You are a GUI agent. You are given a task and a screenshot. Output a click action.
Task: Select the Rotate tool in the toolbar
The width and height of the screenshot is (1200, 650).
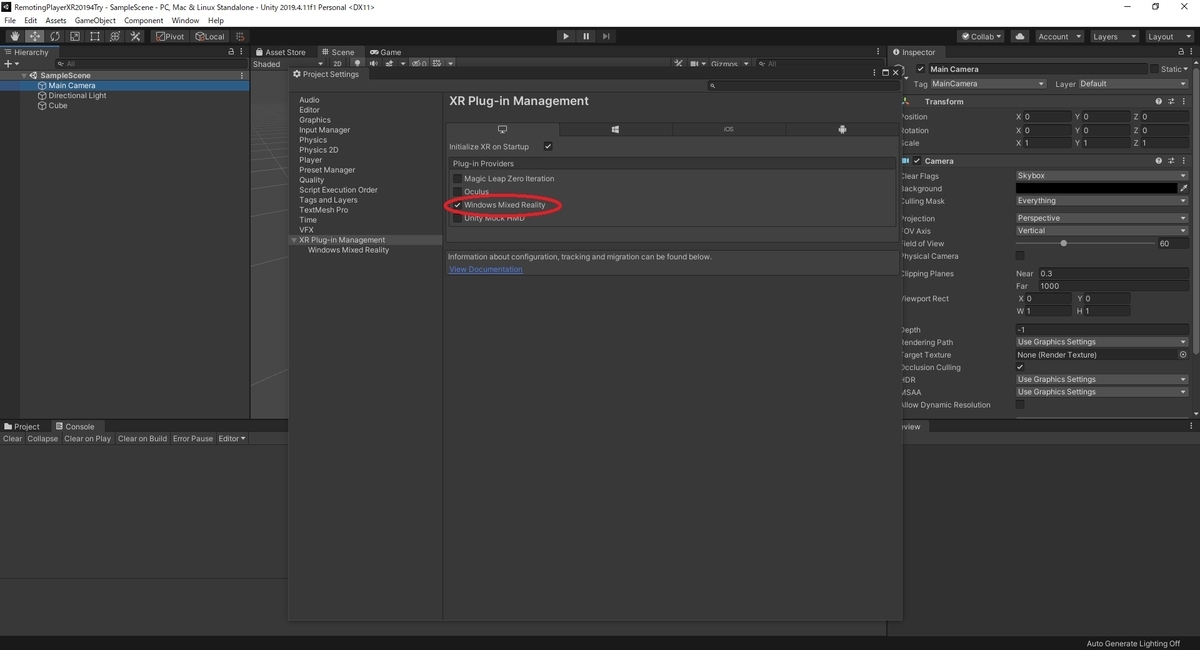pos(54,36)
